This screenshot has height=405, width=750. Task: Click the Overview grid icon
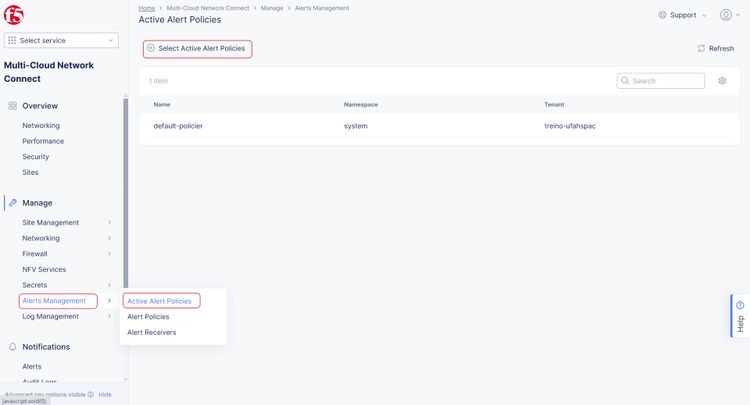[x=13, y=106]
